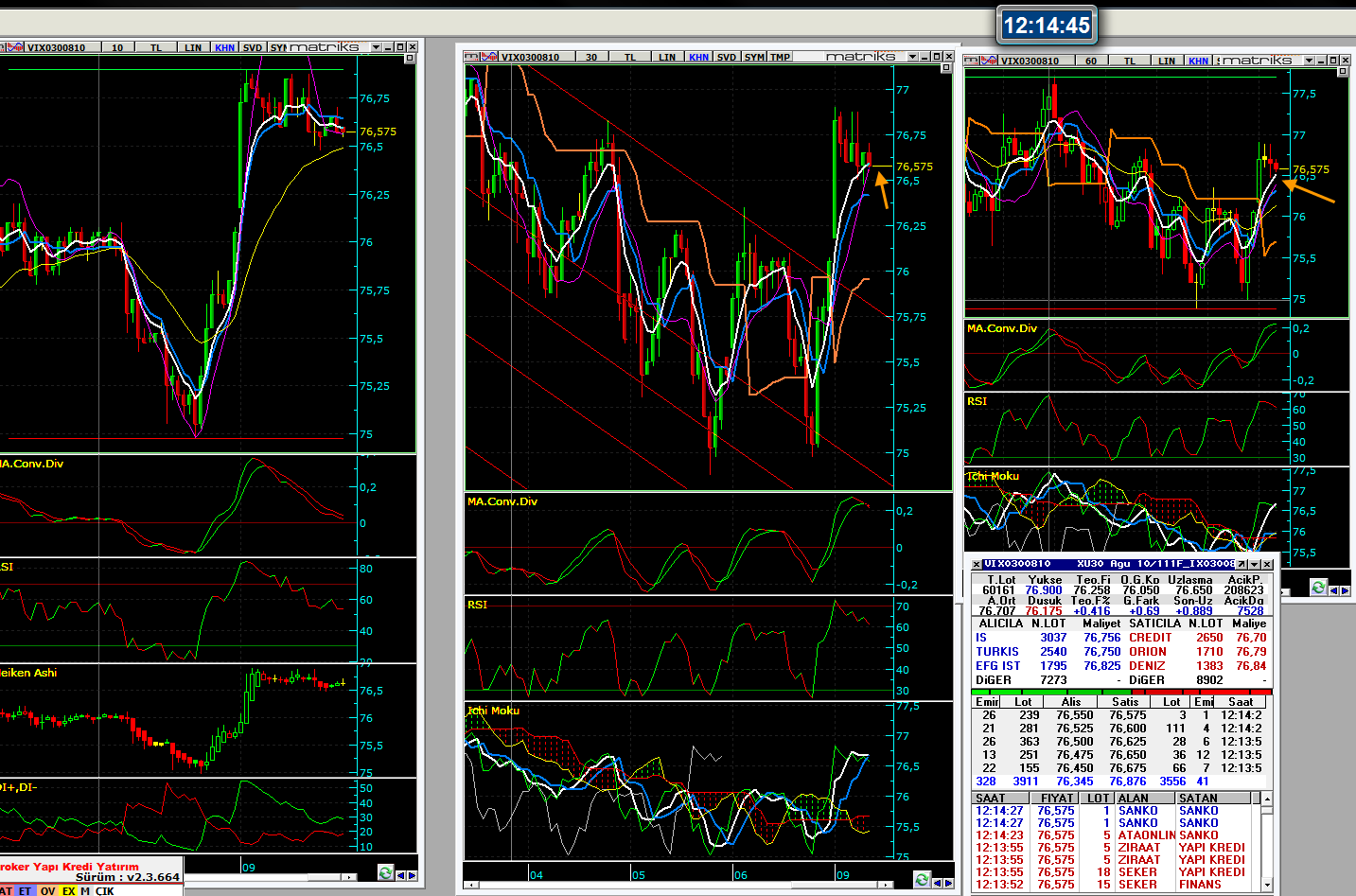
Task: Click the scroll-right arrow below the middle chart
Action: point(948,883)
